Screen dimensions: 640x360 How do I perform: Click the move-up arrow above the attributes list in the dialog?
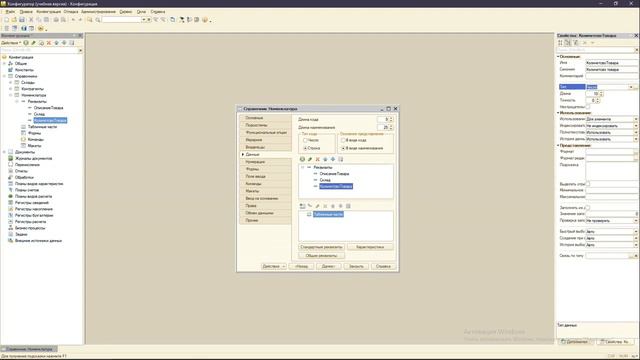pos(325,159)
